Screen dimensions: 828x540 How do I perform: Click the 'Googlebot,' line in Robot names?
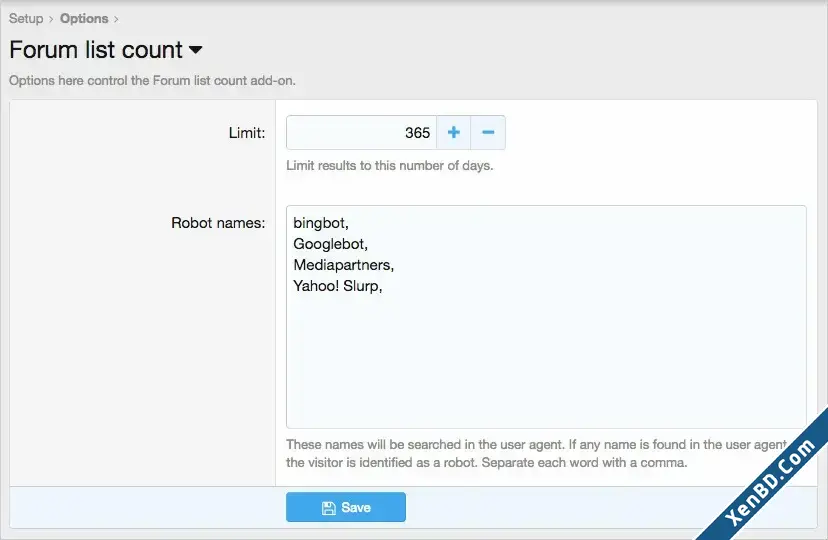pos(331,244)
